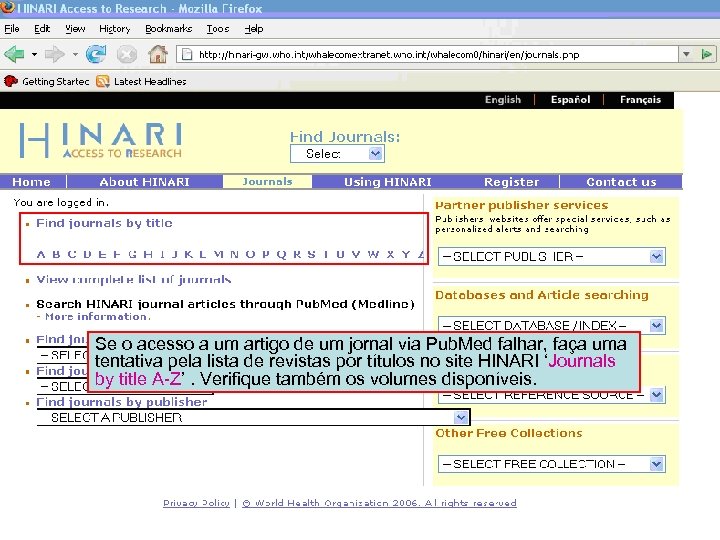The image size is (720, 540).
Task: Open the URL bar history dropdown
Action: click(686, 55)
